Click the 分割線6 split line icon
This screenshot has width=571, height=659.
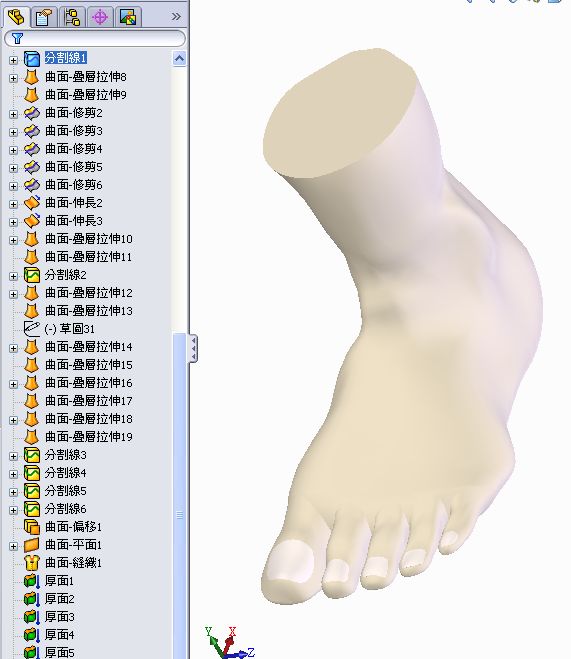(32, 509)
